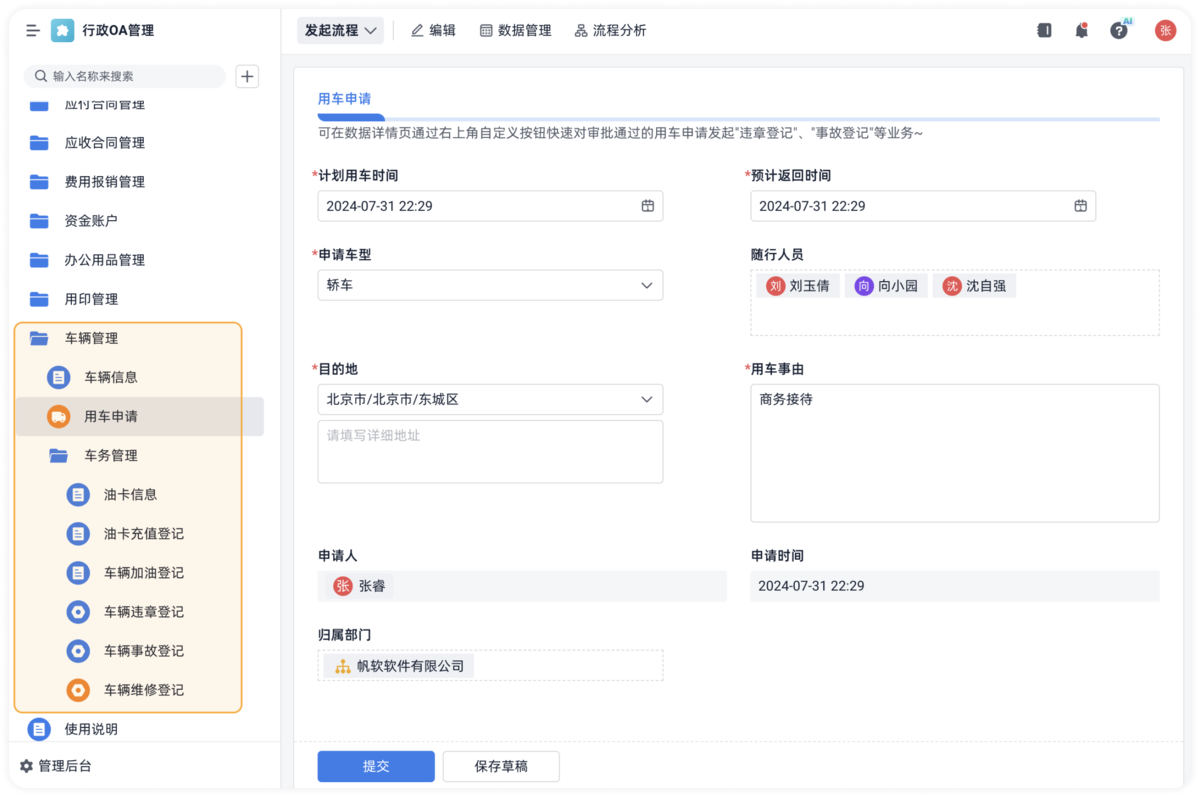1200x797 pixels.
Task: Open the AI help question mark icon
Action: (x=1119, y=31)
